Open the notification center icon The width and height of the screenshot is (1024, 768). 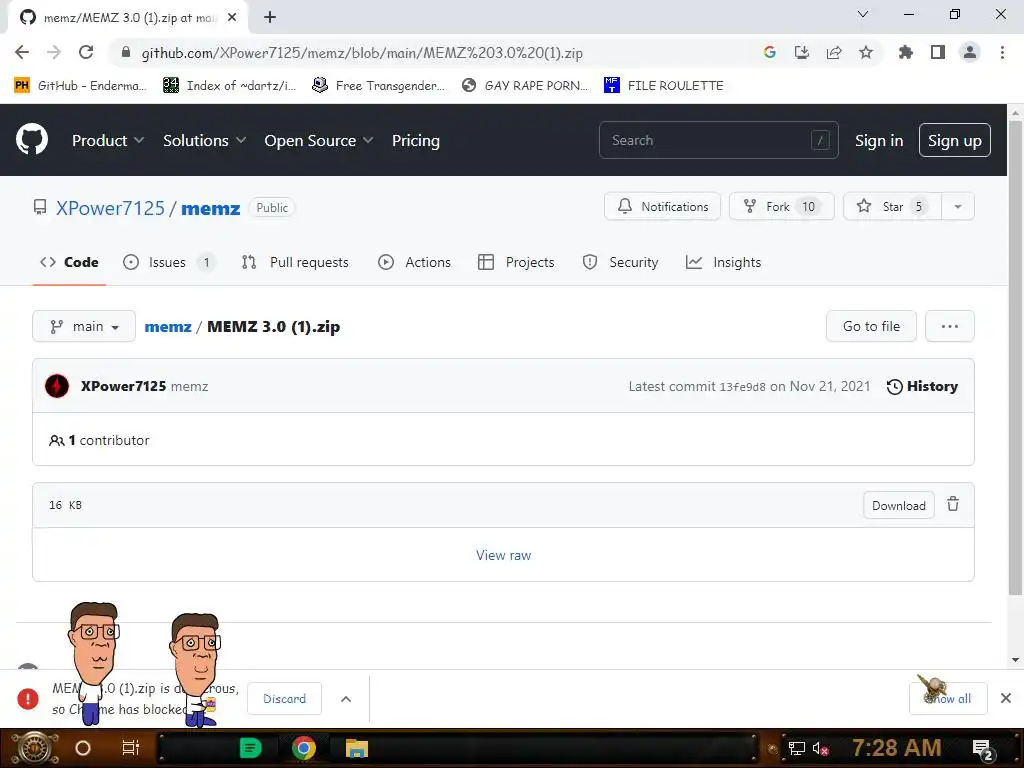pos(982,749)
